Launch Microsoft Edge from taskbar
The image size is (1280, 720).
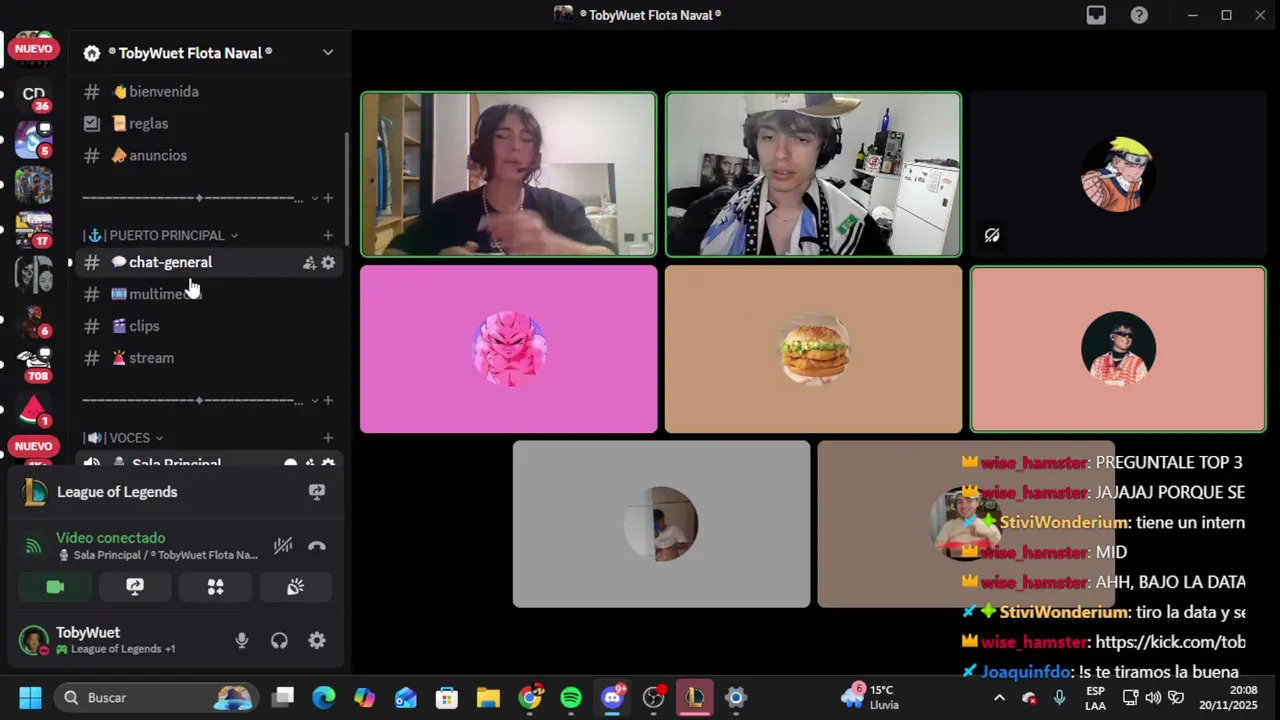tap(324, 697)
